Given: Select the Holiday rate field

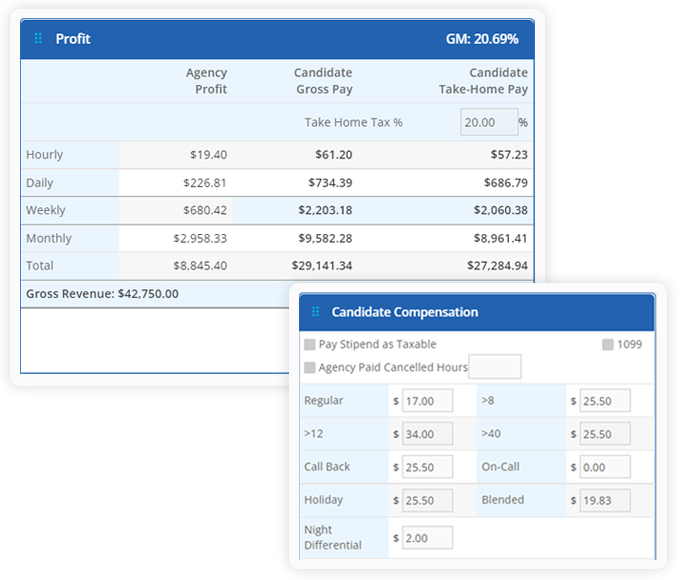Looking at the screenshot, I should 428,500.
